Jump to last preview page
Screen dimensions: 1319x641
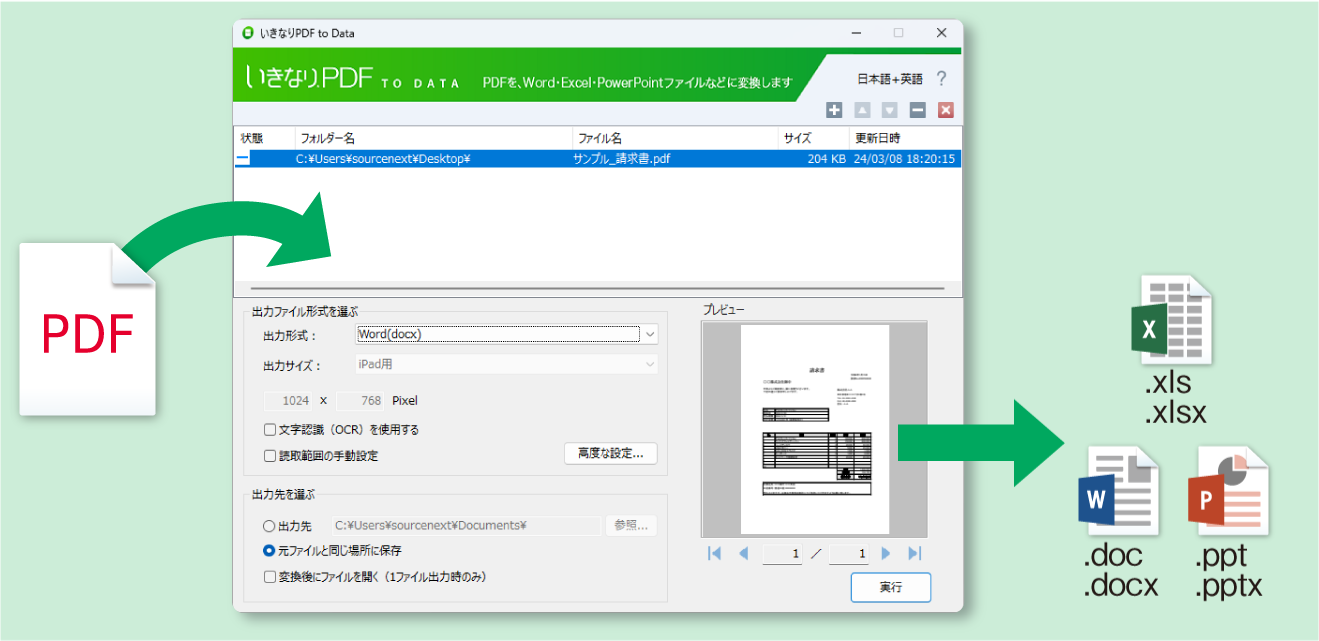[914, 554]
